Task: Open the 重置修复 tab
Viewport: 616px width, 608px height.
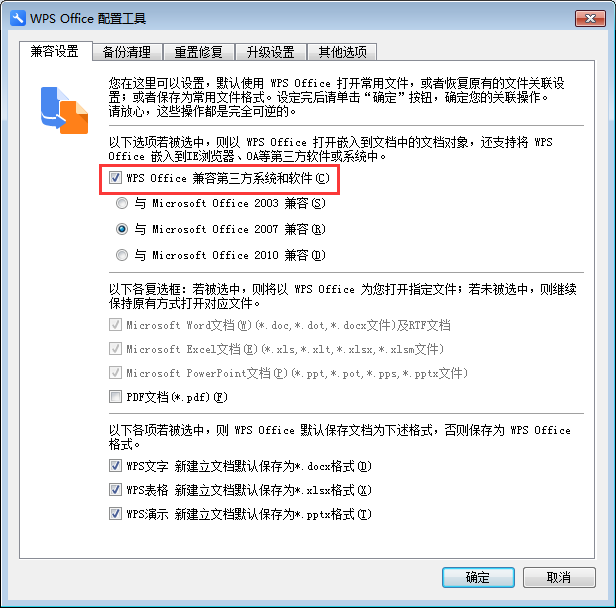Action: pos(199,52)
